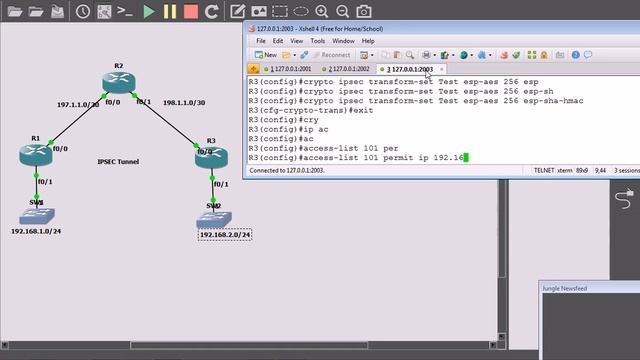Toggle show interface labels icon
This screenshot has height=360, width=640.
[104, 11]
